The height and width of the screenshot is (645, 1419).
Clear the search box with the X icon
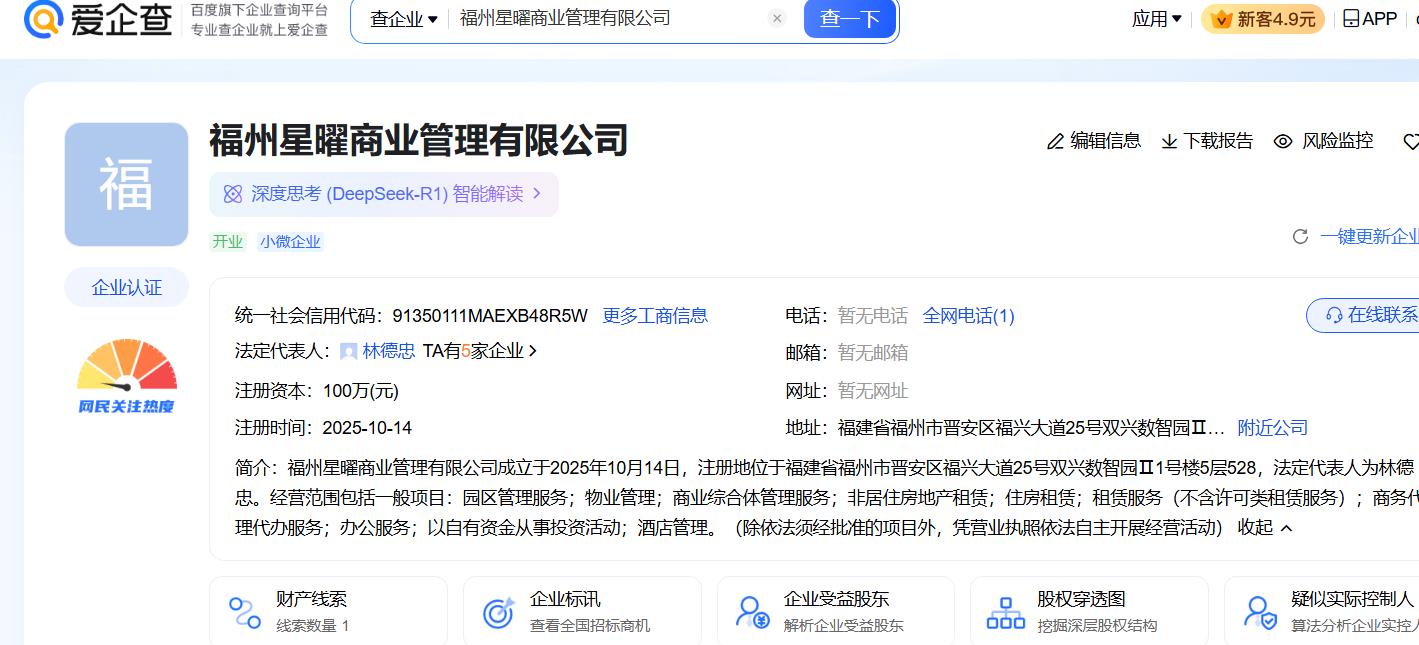tap(777, 18)
